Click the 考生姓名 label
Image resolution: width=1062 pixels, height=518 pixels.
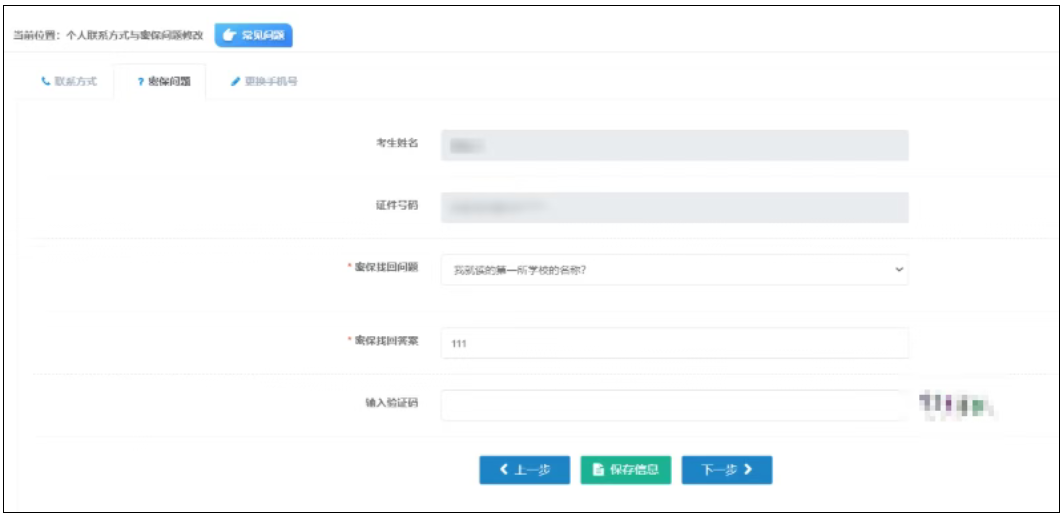398,143
